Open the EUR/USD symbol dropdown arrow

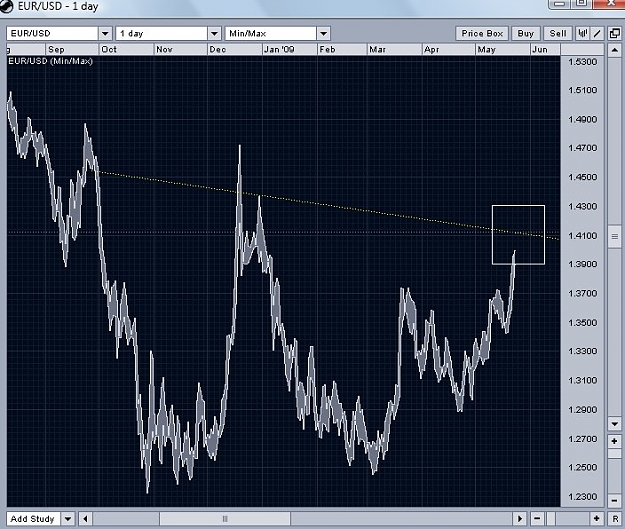105,33
